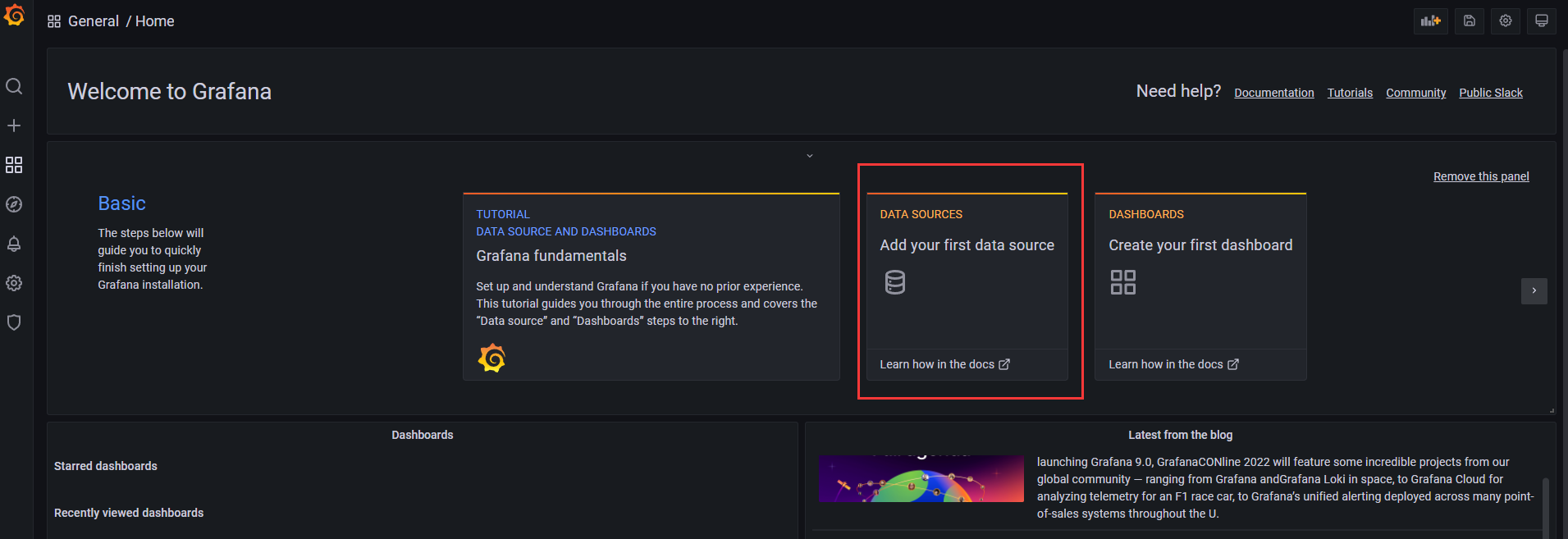
Task: Open the blog post thumbnail image
Action: [921, 478]
